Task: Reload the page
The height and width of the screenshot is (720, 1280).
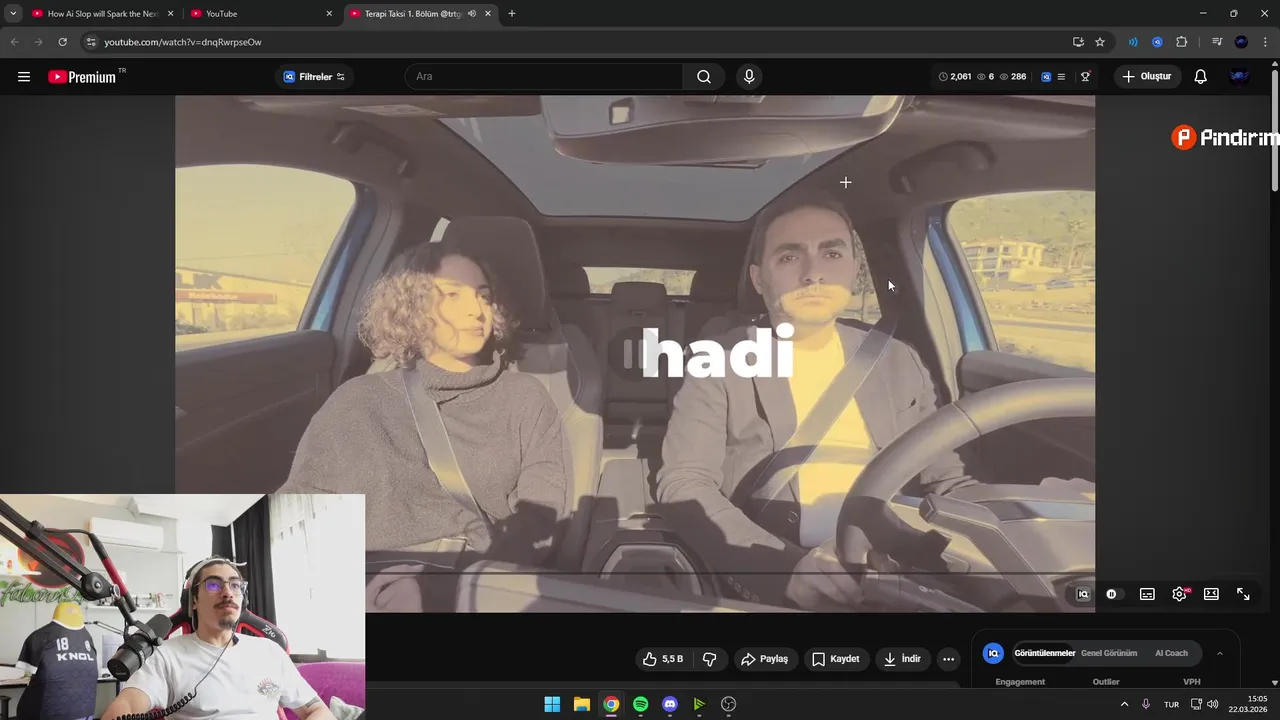Action: pos(62,42)
